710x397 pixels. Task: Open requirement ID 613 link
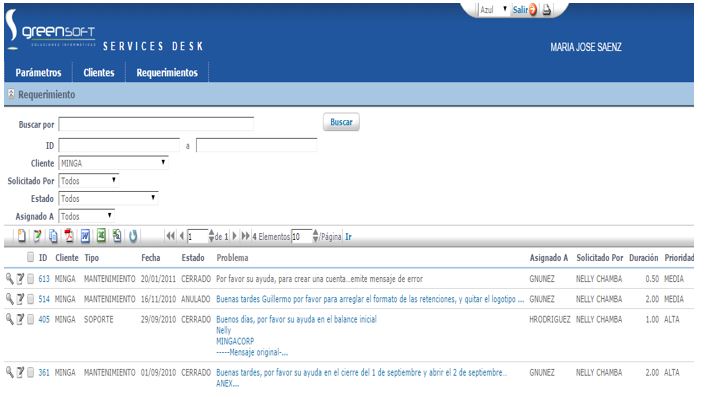44,279
